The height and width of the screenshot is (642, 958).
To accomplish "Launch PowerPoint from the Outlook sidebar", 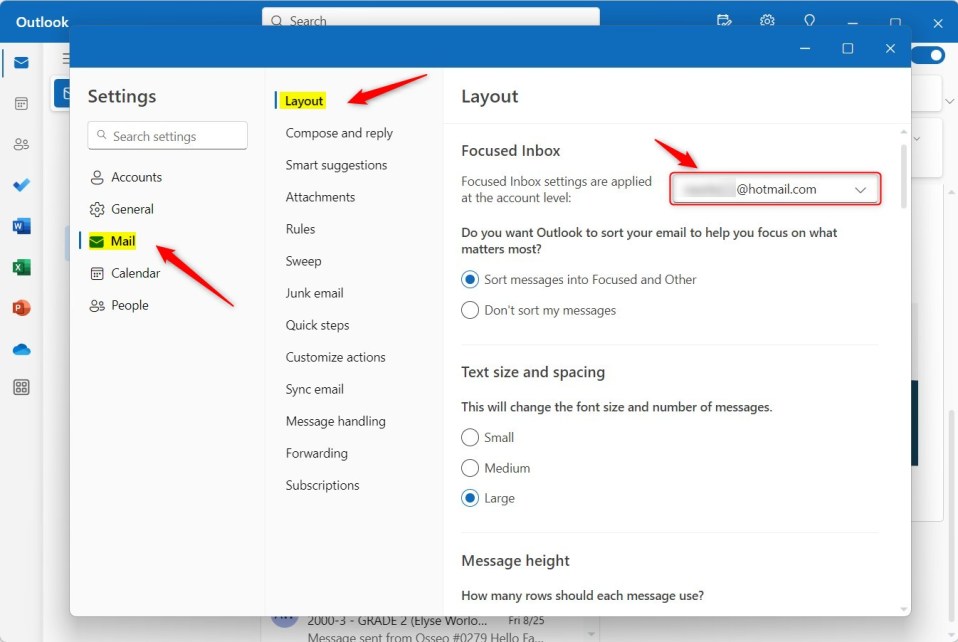I will point(21,308).
